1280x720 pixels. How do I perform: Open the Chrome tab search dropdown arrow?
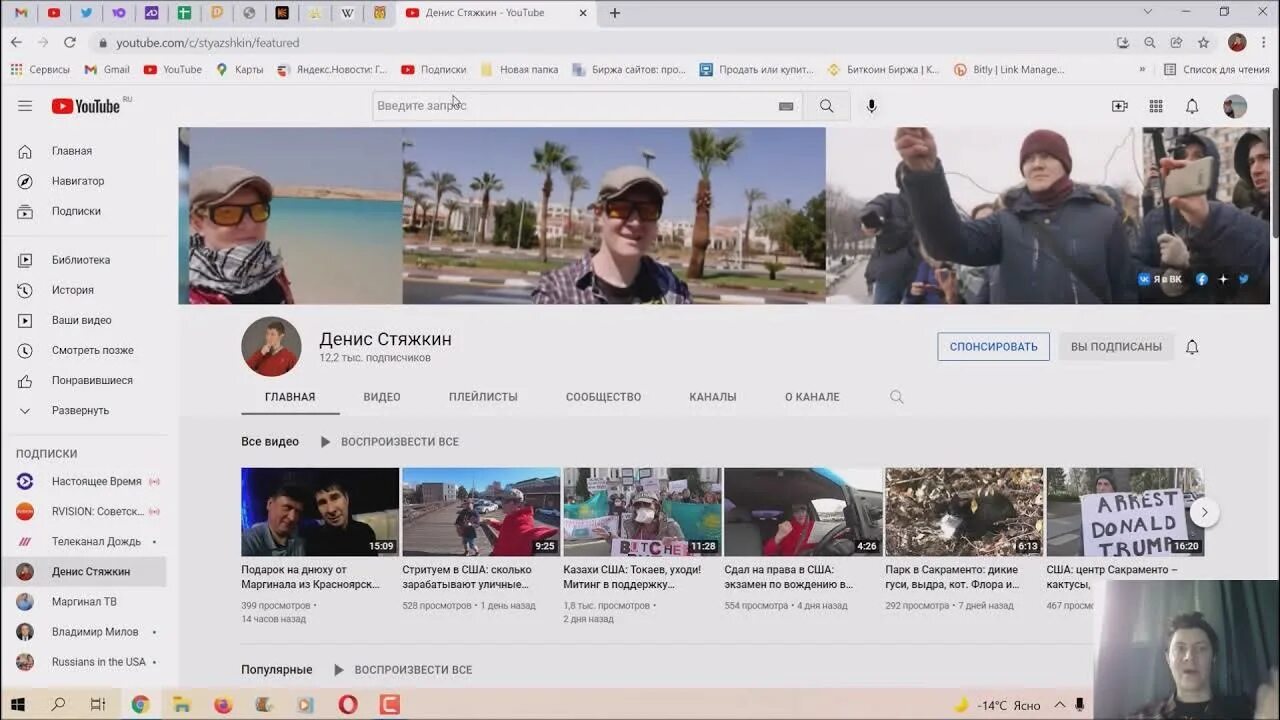point(1148,12)
